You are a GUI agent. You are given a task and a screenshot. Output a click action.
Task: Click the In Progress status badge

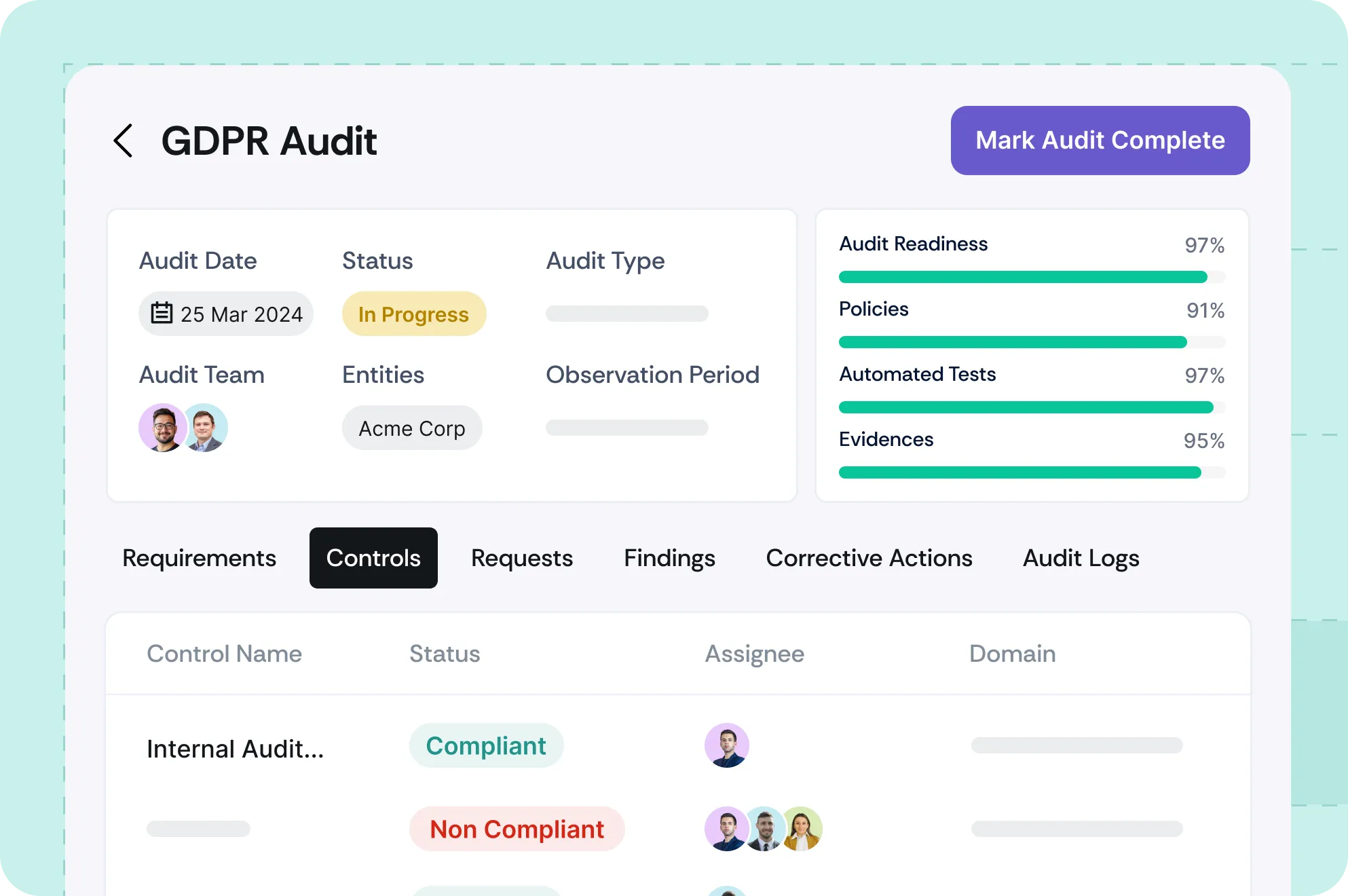(x=413, y=314)
